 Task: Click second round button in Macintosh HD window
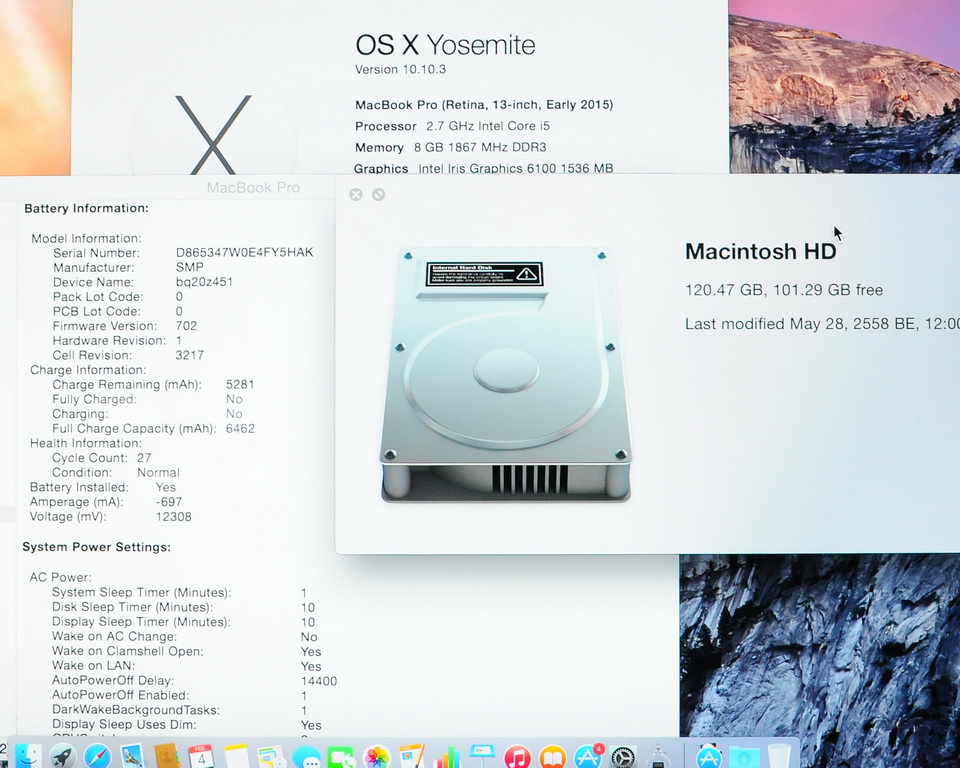click(378, 194)
